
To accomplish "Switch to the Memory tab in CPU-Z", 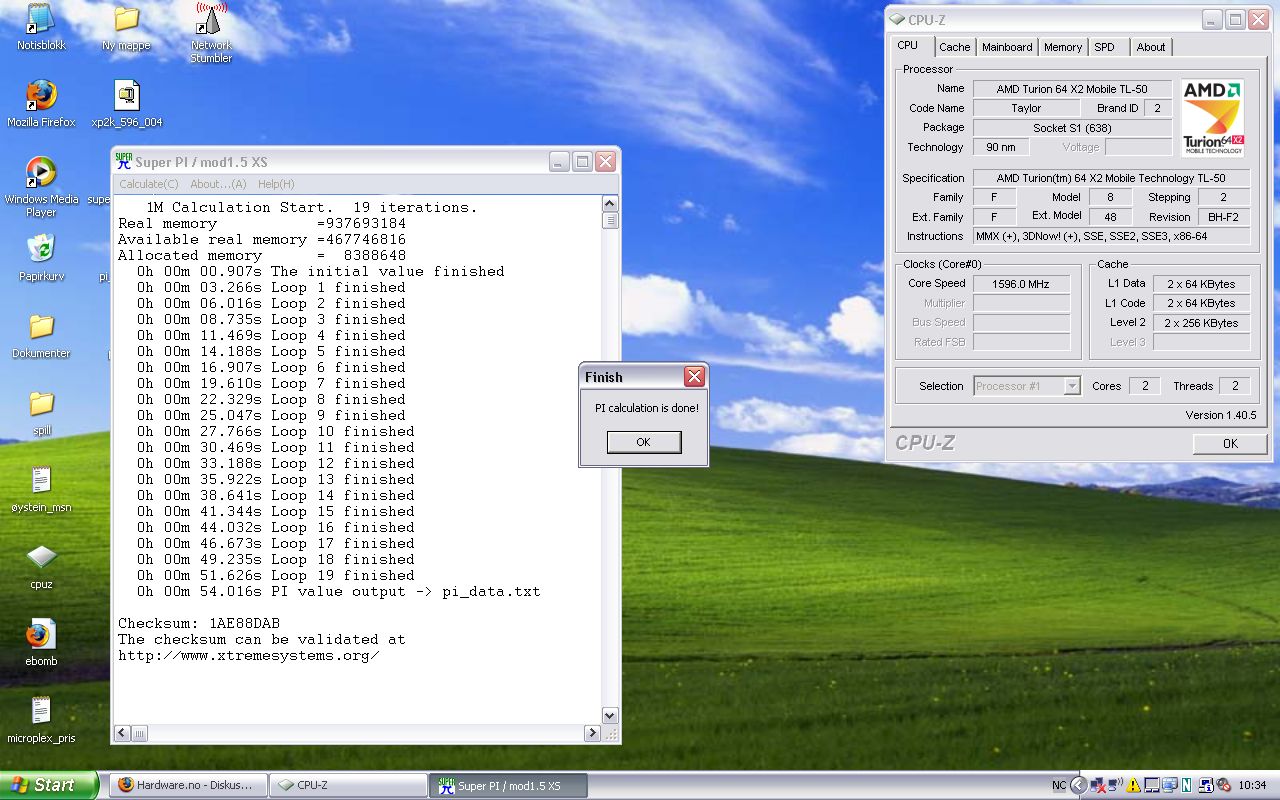I will click(x=1062, y=47).
